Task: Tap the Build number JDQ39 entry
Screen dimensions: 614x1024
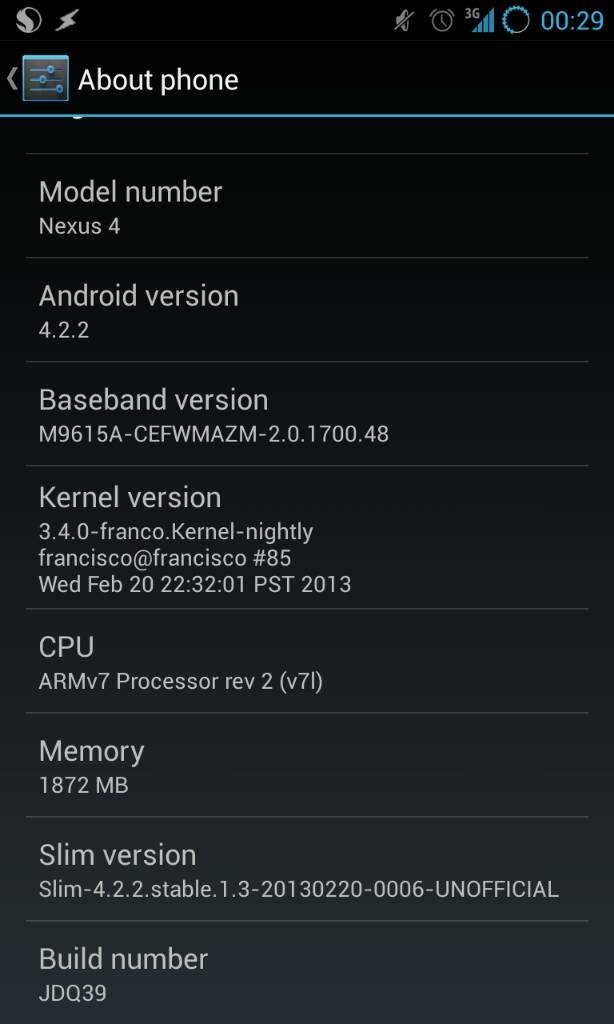Action: pos(307,973)
